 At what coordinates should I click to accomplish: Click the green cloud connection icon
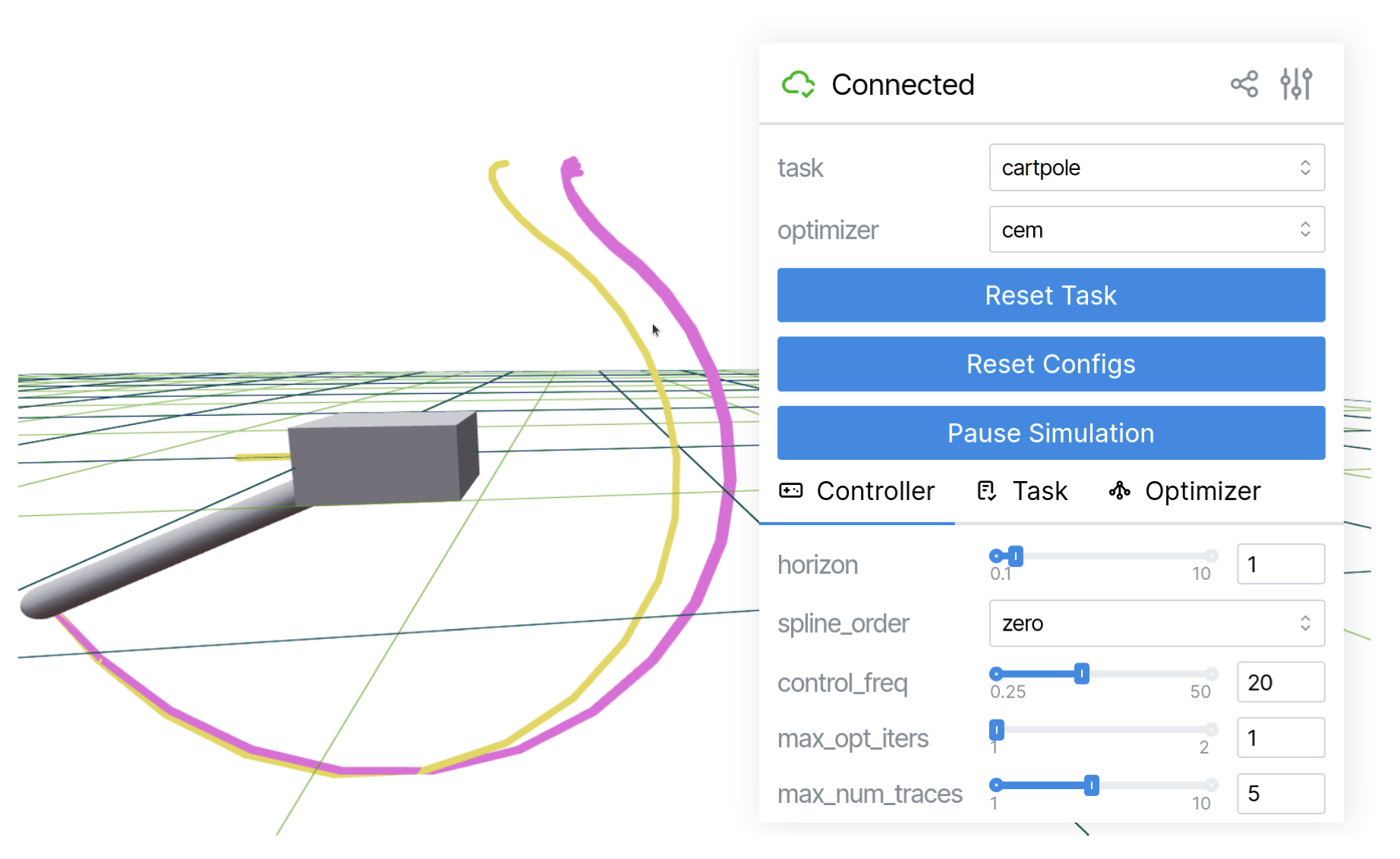click(798, 84)
